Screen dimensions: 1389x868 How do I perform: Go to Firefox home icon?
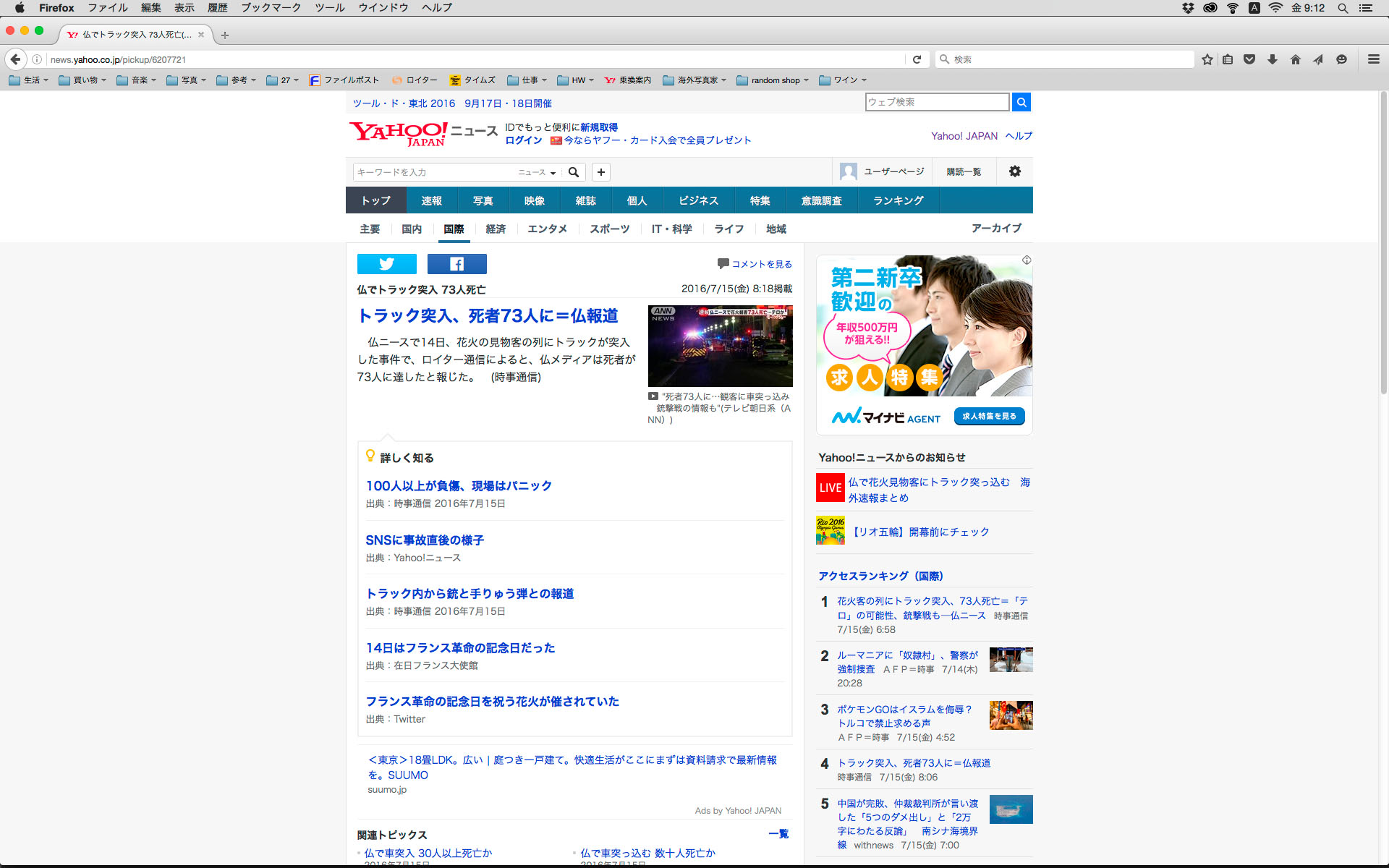(1295, 59)
